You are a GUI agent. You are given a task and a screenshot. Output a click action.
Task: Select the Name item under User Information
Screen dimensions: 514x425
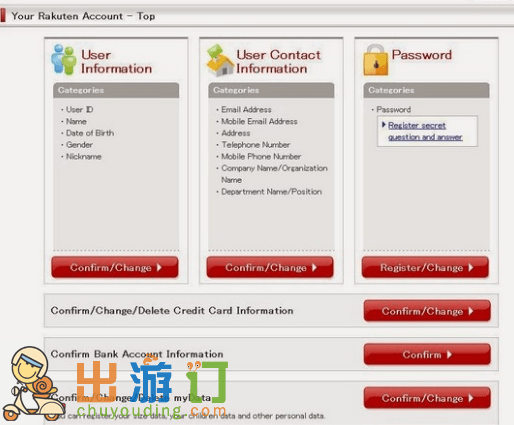(x=76, y=121)
